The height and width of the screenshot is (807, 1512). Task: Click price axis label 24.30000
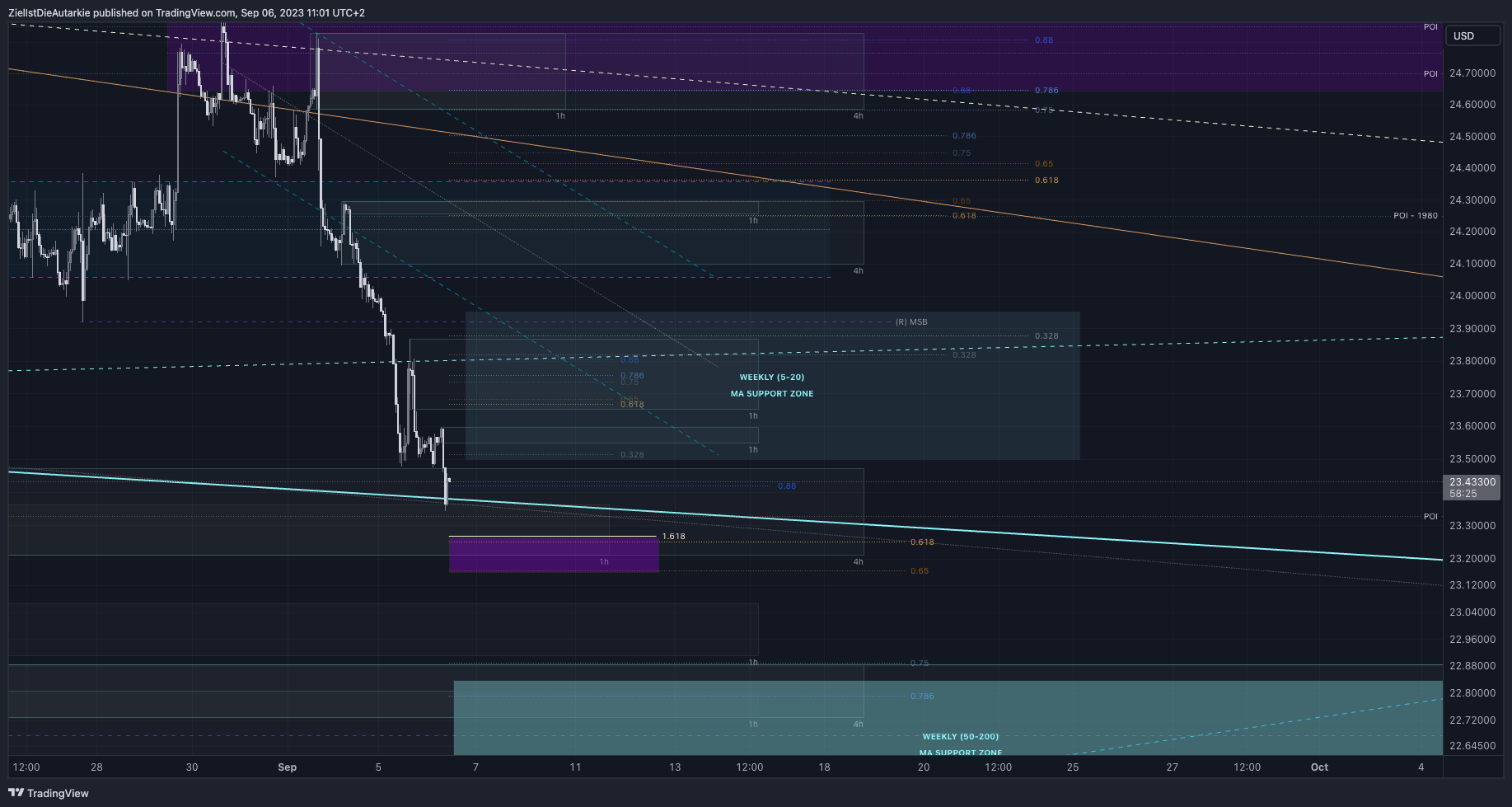[1472, 200]
